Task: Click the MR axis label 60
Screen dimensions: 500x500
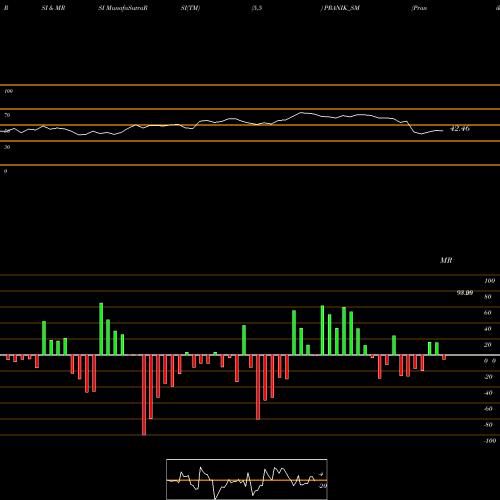Action: pyautogui.click(x=488, y=313)
